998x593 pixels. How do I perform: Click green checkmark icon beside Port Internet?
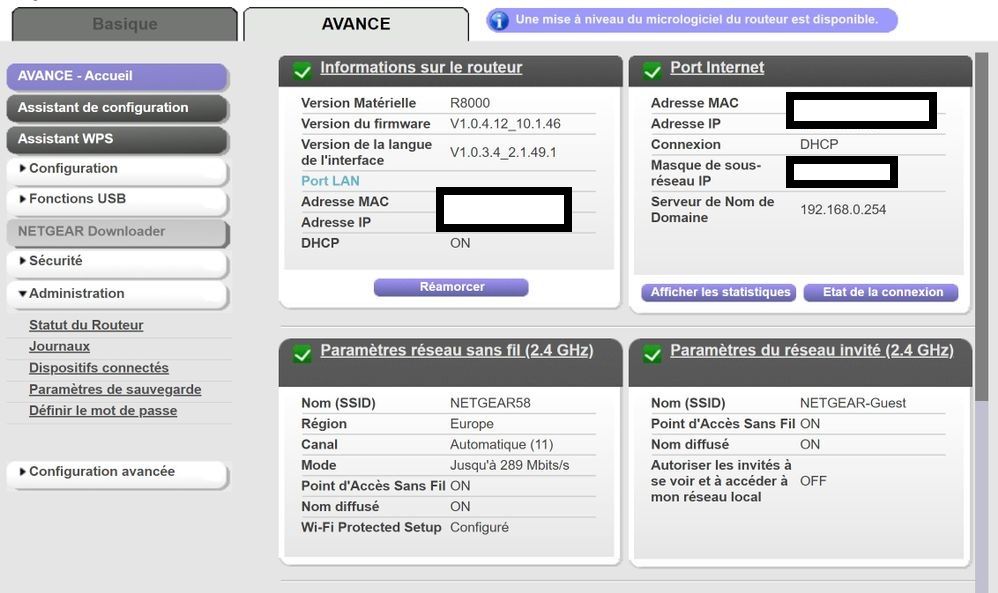point(652,71)
